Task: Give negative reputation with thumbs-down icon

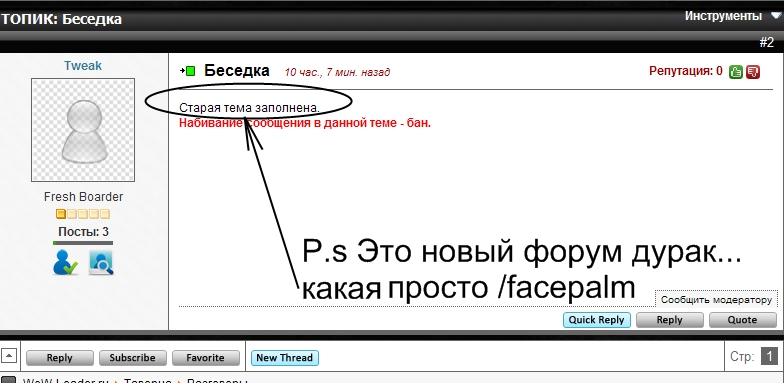Action: point(753,72)
